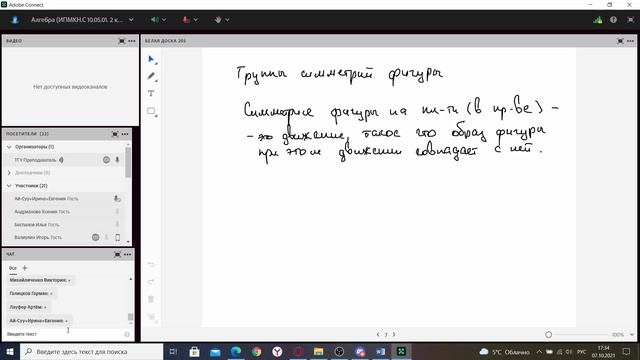Click the emoji icon in chat input
Image resolution: width=640 pixels, height=360 pixels.
point(127,334)
